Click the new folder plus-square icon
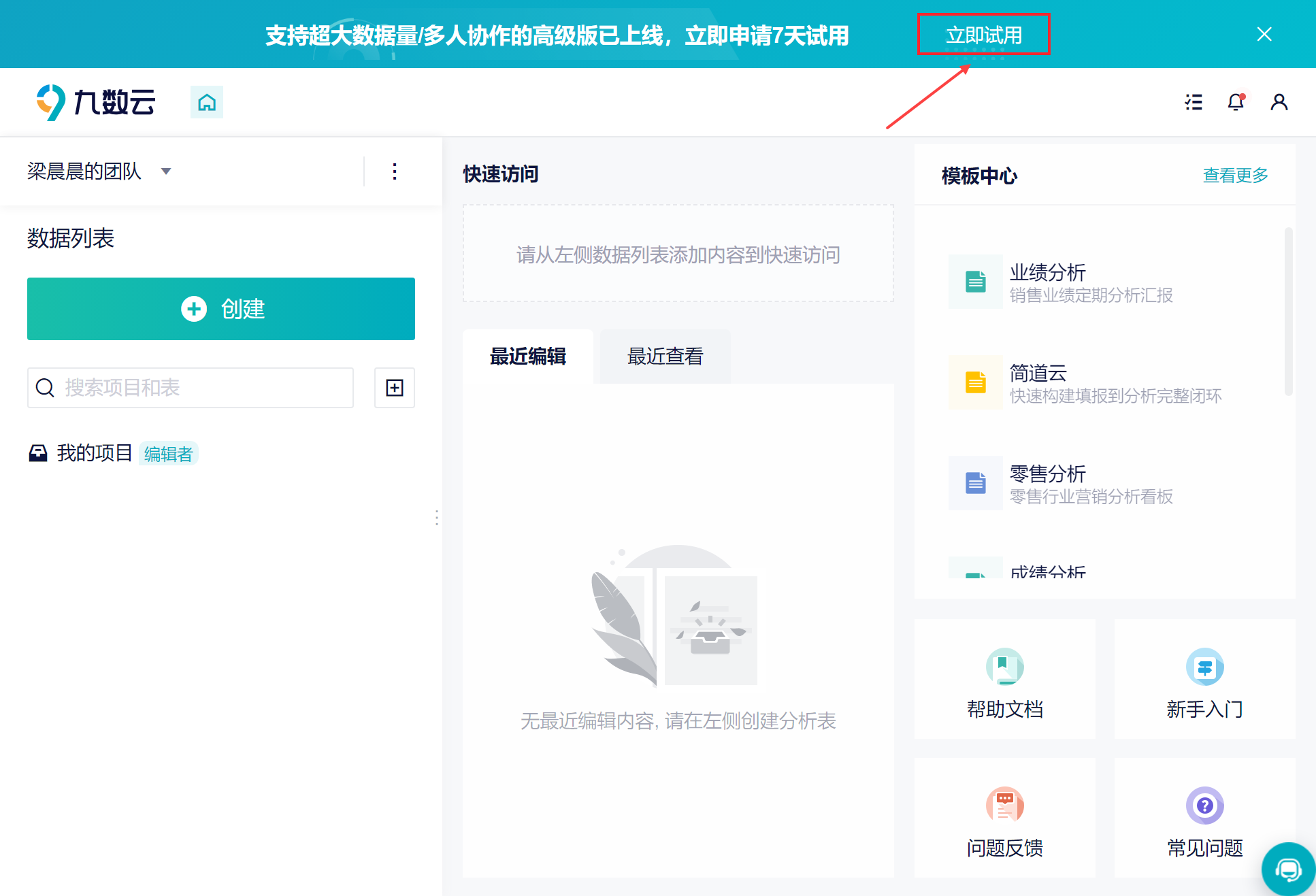The height and width of the screenshot is (896, 1316). tap(395, 388)
